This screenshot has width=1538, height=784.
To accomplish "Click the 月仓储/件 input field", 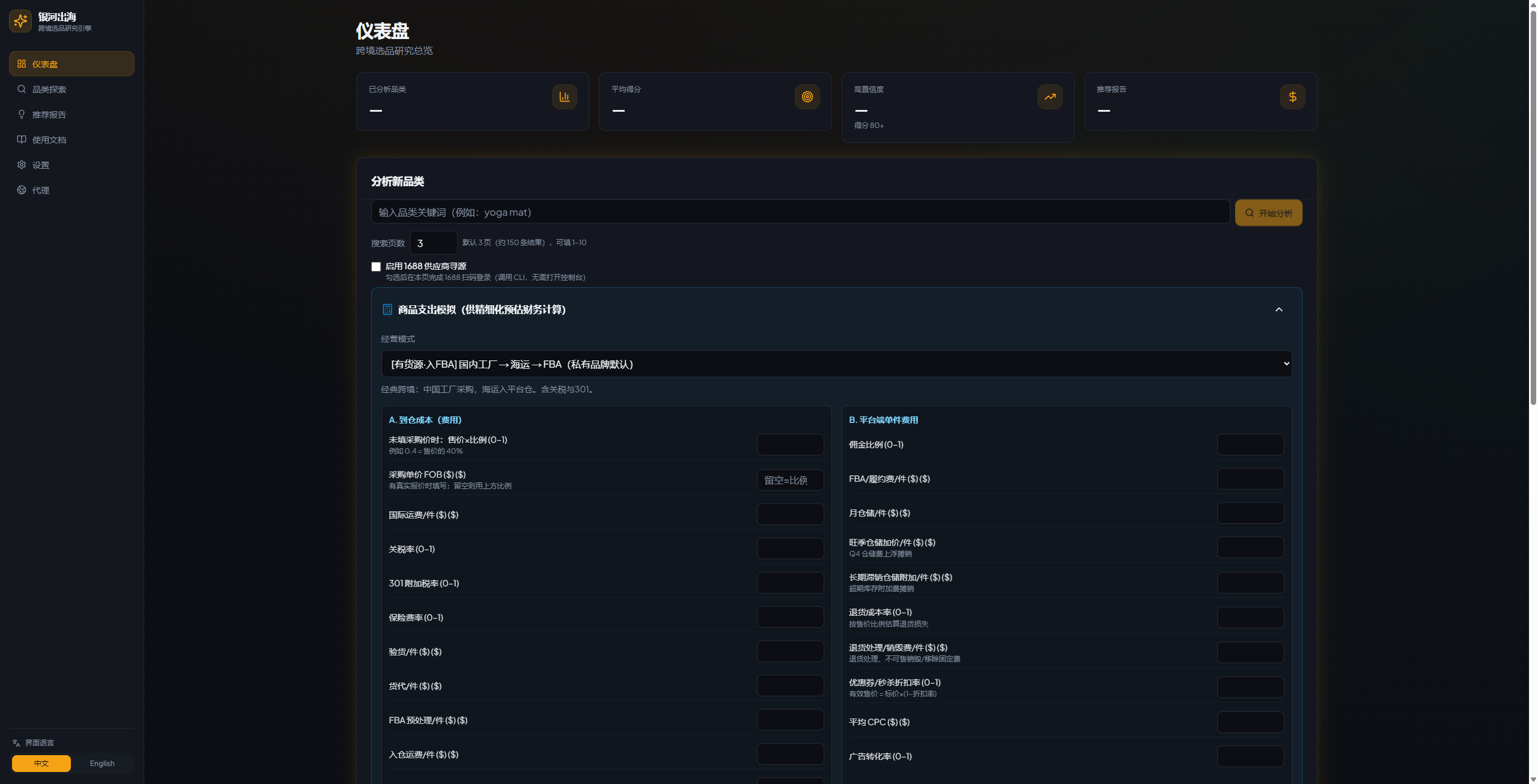I will click(1250, 513).
